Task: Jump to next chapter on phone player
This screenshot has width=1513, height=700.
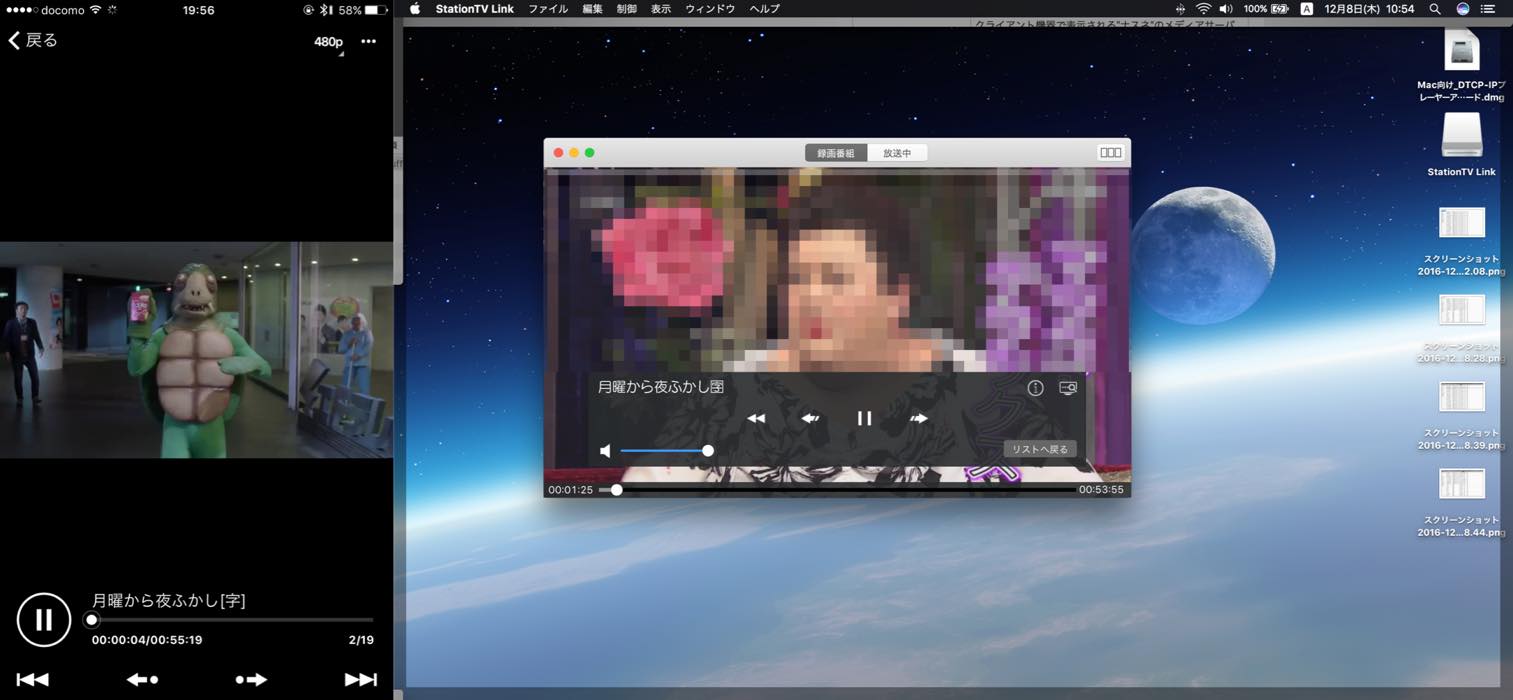Action: (x=361, y=680)
